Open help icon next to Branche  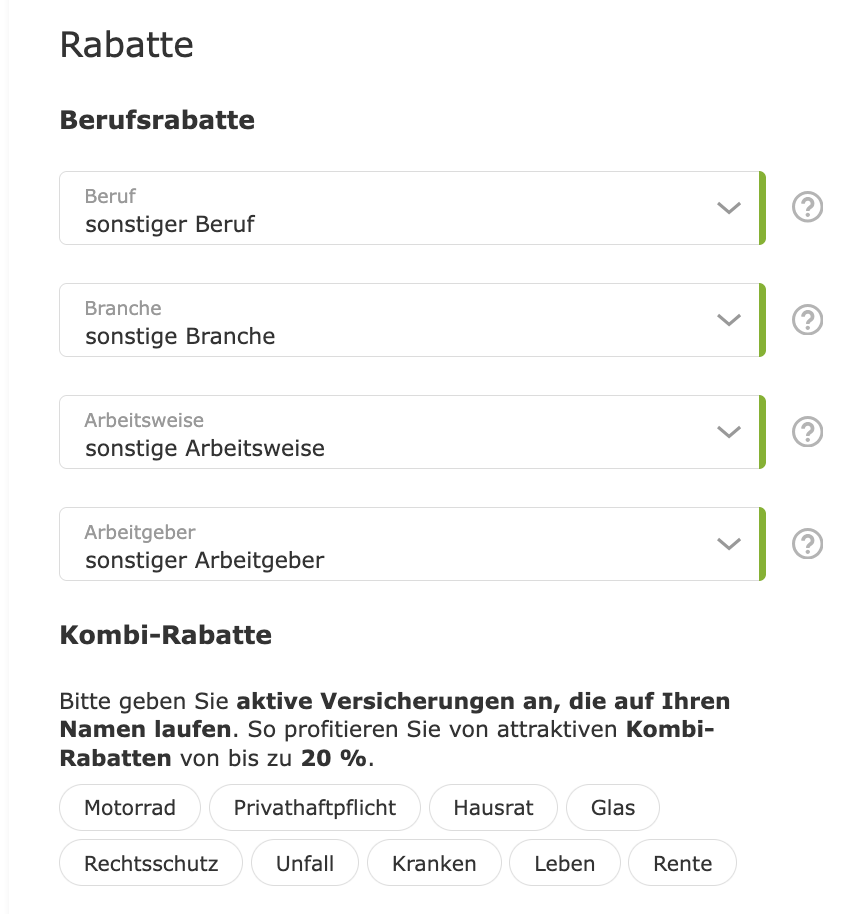point(807,319)
